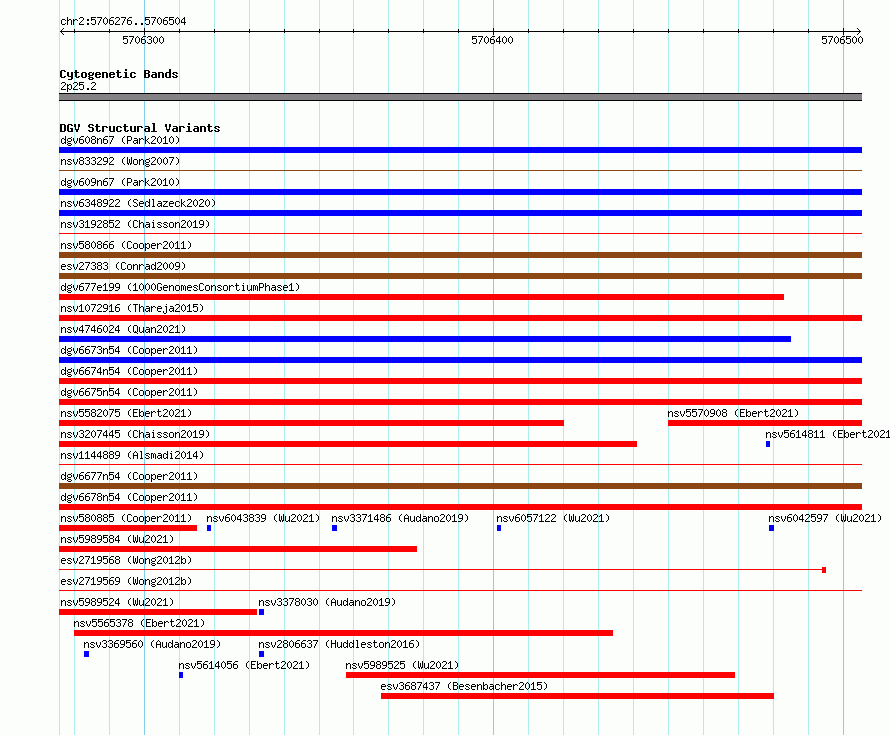890x735 pixels.
Task: Select the nsv580885 (Cooper2011) label
Action: (126, 518)
